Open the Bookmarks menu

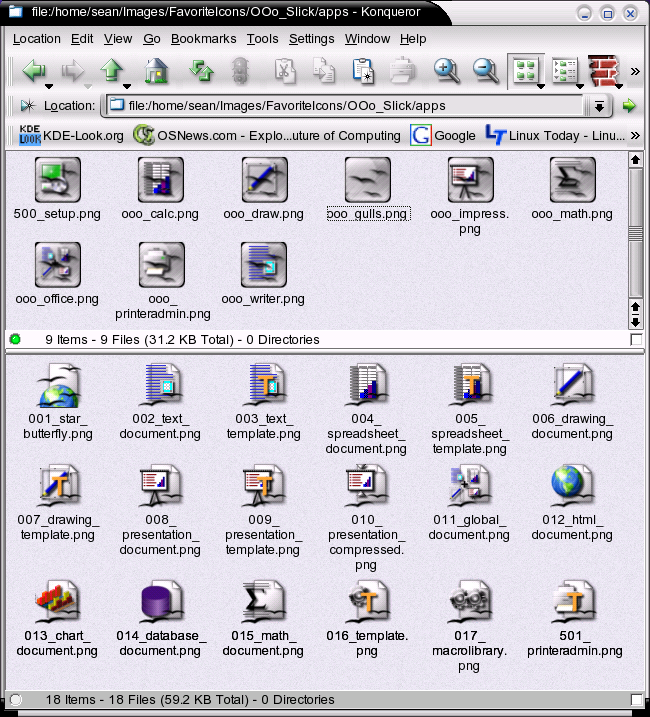(x=204, y=39)
